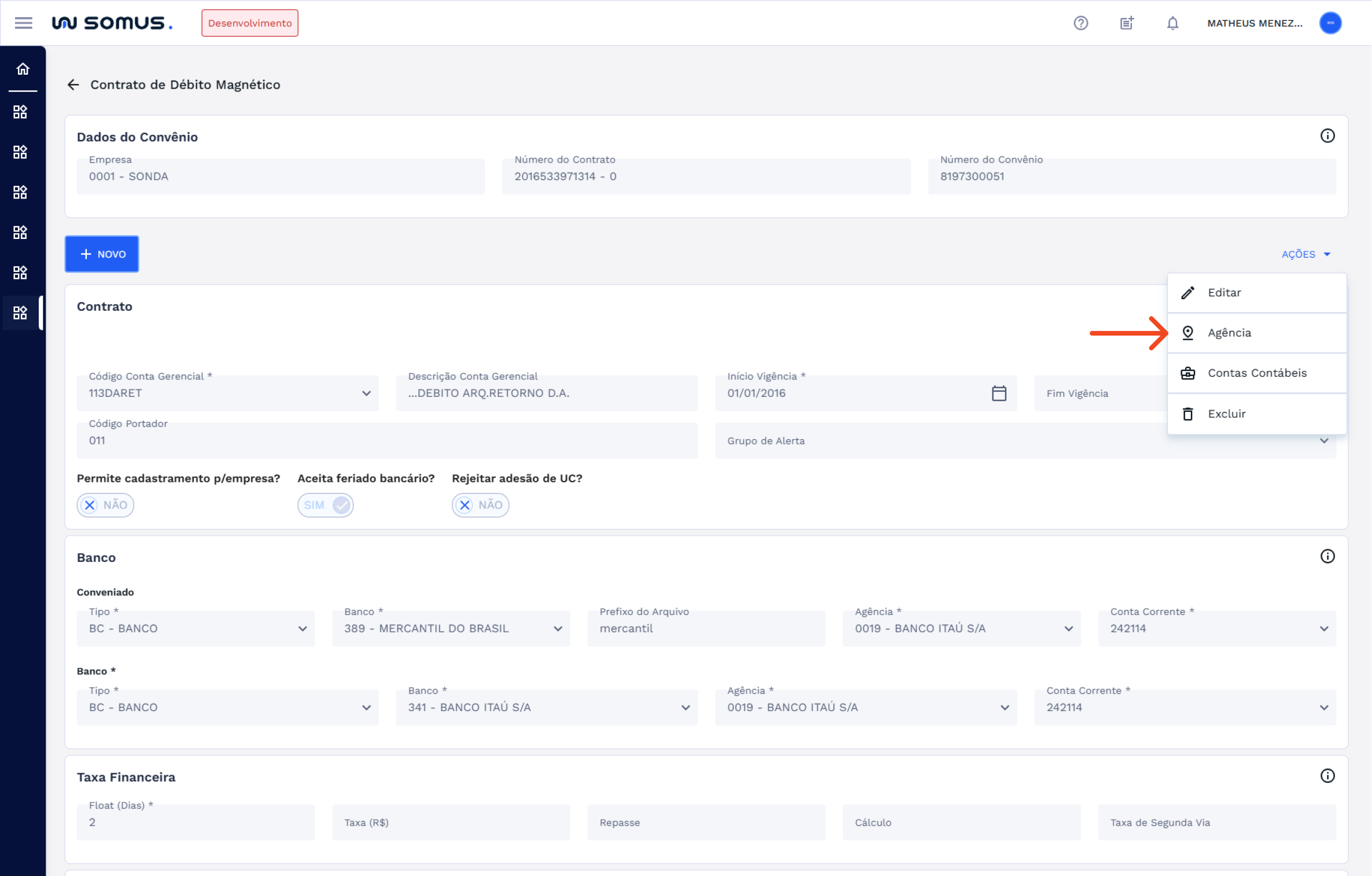Viewport: 1372px width, 876px height.
Task: Toggle 'Permite cadastramento p/empresa' switch
Action: [x=105, y=505]
